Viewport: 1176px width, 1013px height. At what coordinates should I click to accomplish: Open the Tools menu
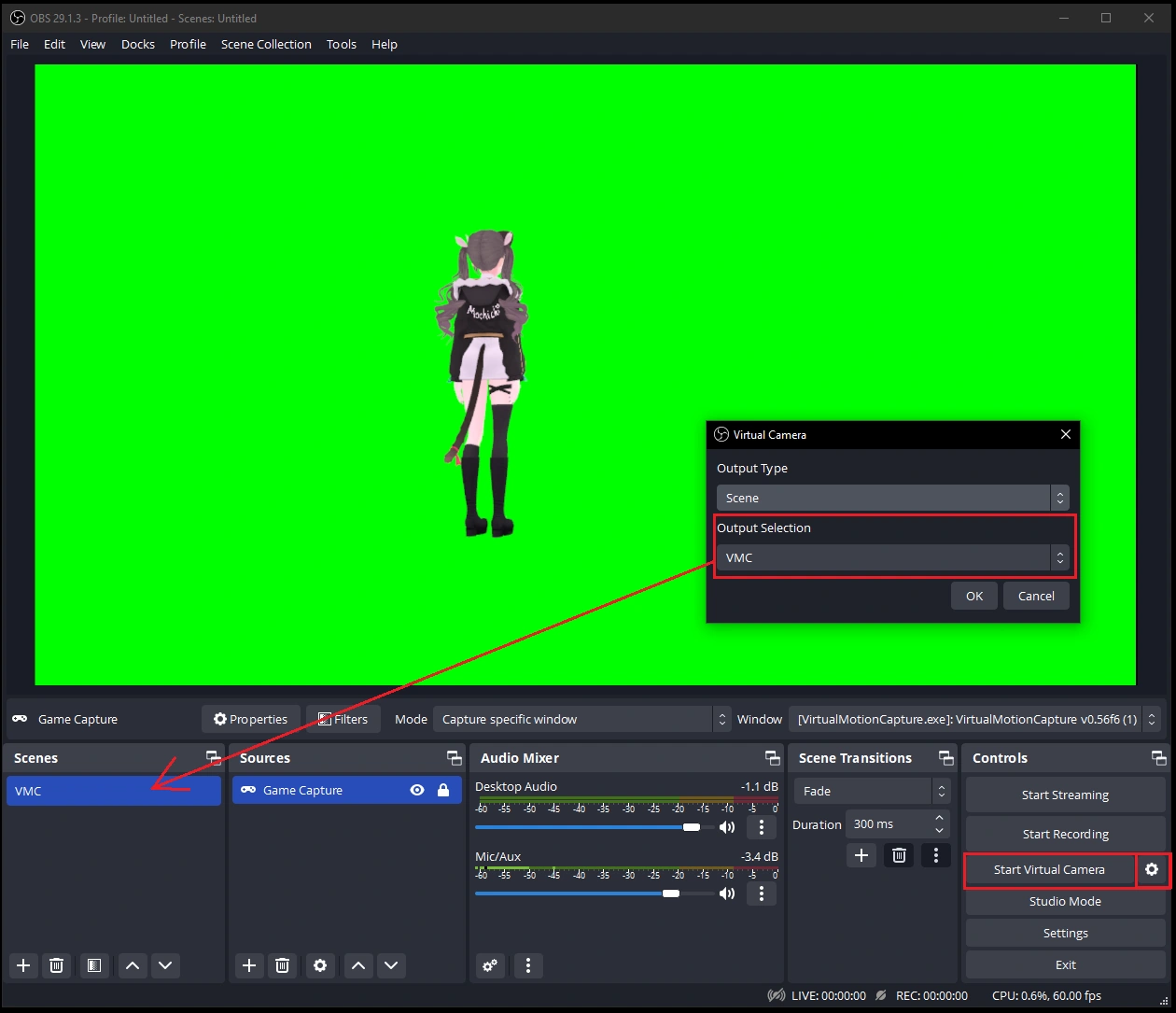tap(342, 44)
